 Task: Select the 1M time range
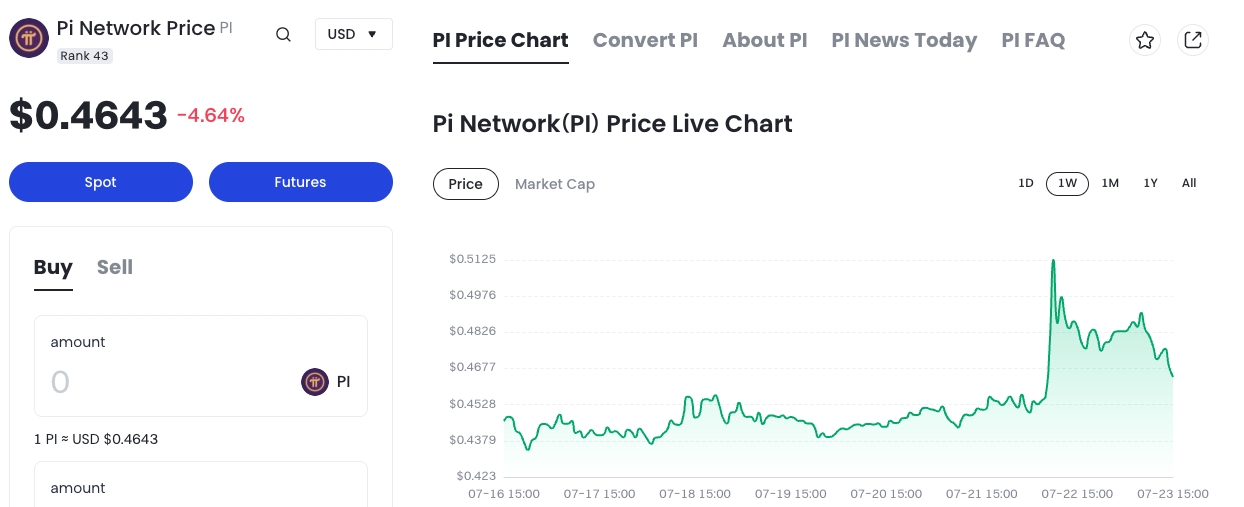[x=1110, y=183]
